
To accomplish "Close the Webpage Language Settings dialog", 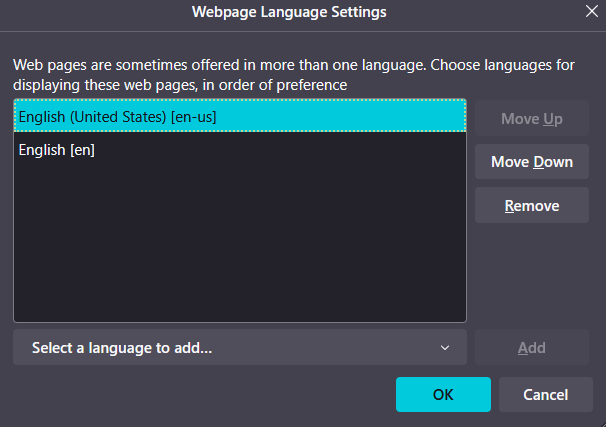I will pyautogui.click(x=591, y=13).
